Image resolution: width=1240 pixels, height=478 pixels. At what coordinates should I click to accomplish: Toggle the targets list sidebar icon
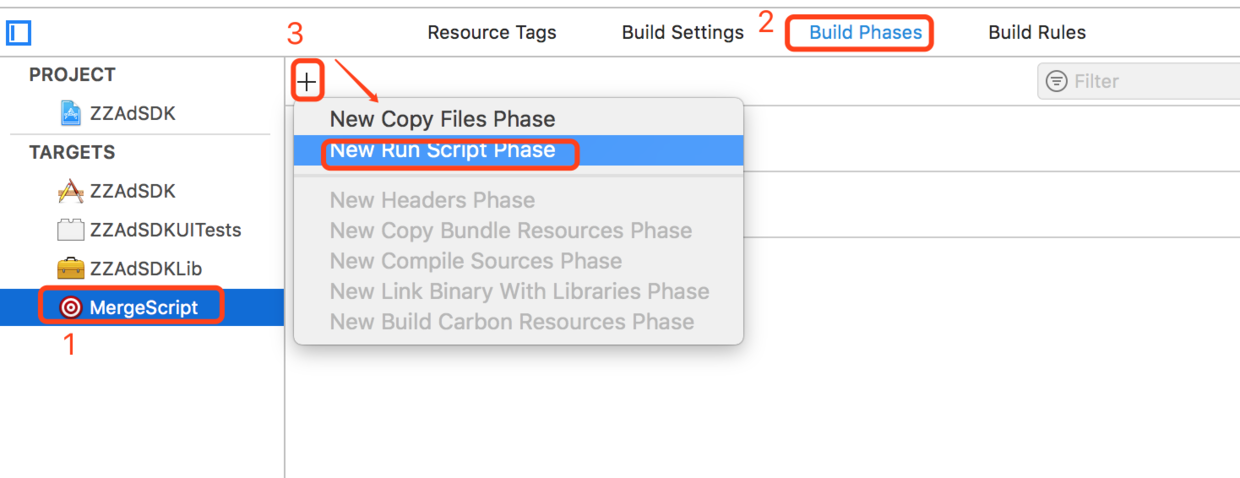[x=19, y=33]
